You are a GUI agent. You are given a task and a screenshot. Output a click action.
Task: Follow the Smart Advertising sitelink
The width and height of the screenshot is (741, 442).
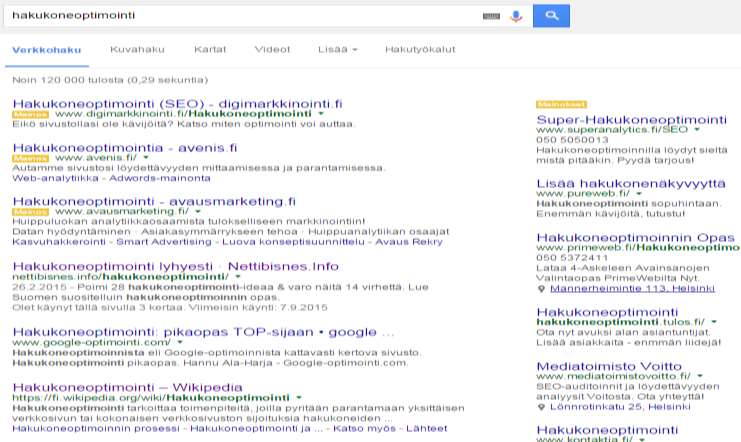point(164,242)
